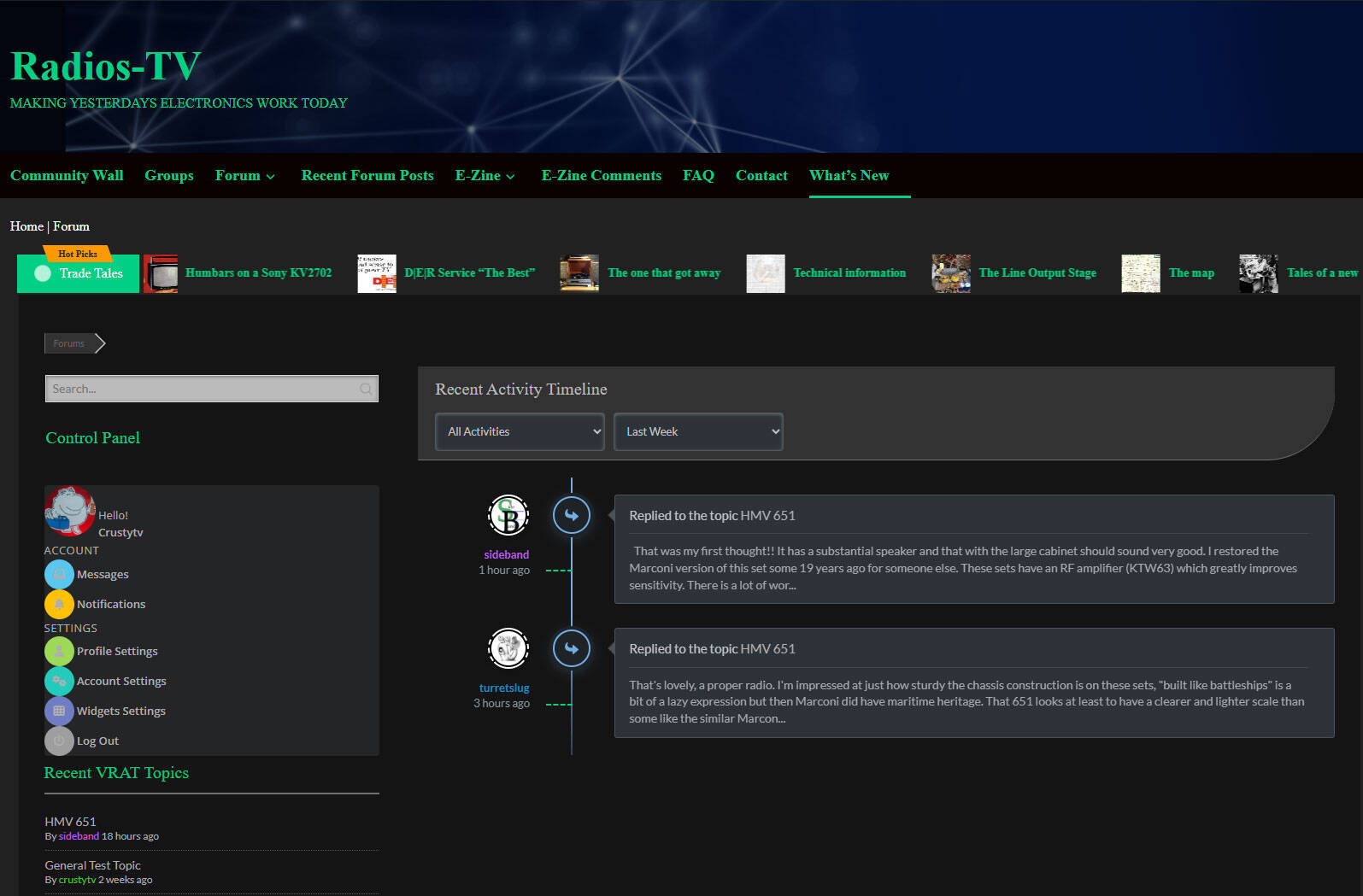Click the Messages envelope icon

pos(59,574)
